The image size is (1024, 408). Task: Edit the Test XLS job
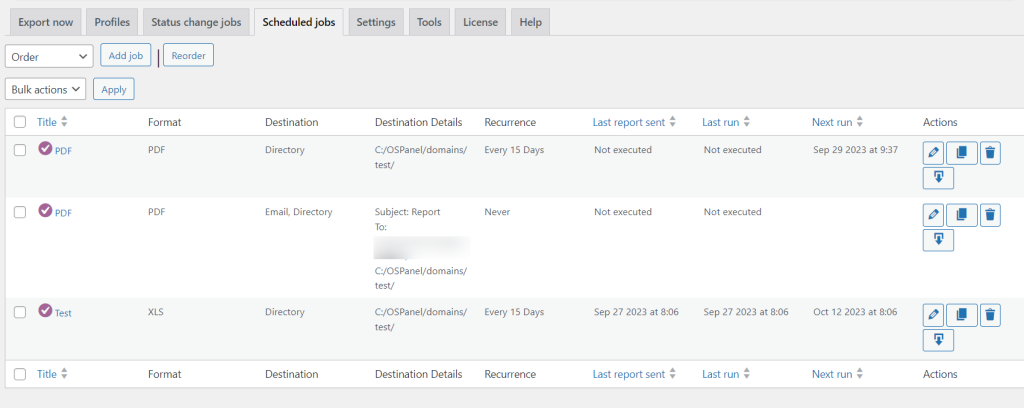[933, 315]
